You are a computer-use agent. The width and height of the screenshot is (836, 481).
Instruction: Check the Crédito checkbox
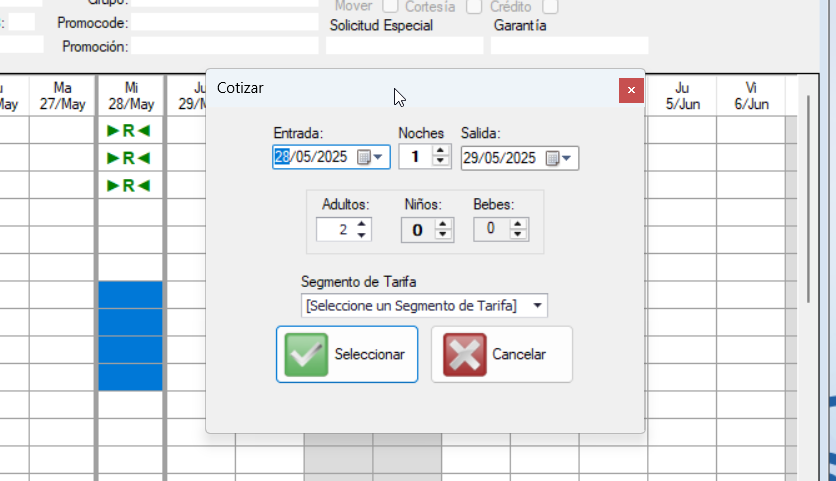click(550, 7)
